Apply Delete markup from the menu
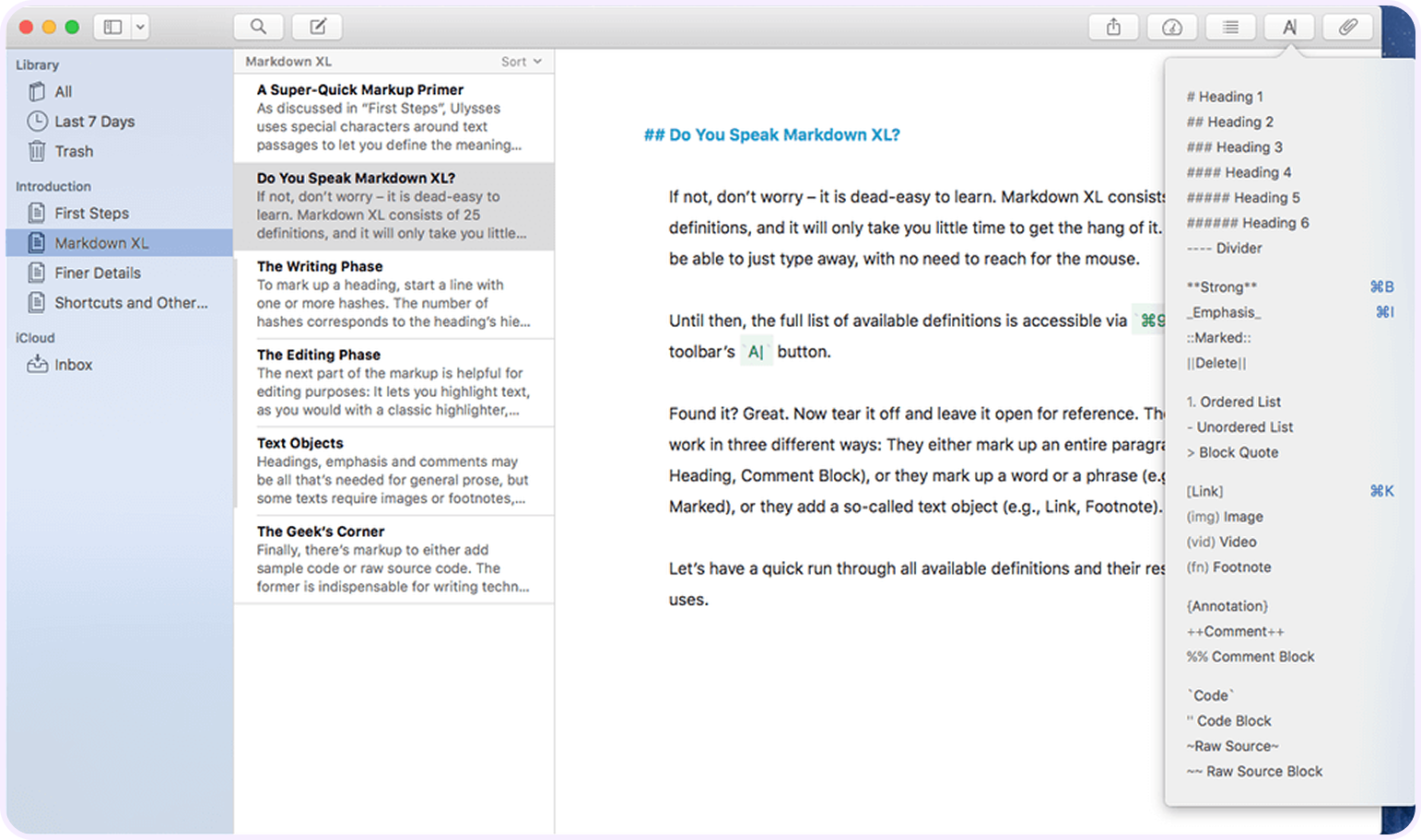The width and height of the screenshot is (1421, 840). [x=1216, y=363]
